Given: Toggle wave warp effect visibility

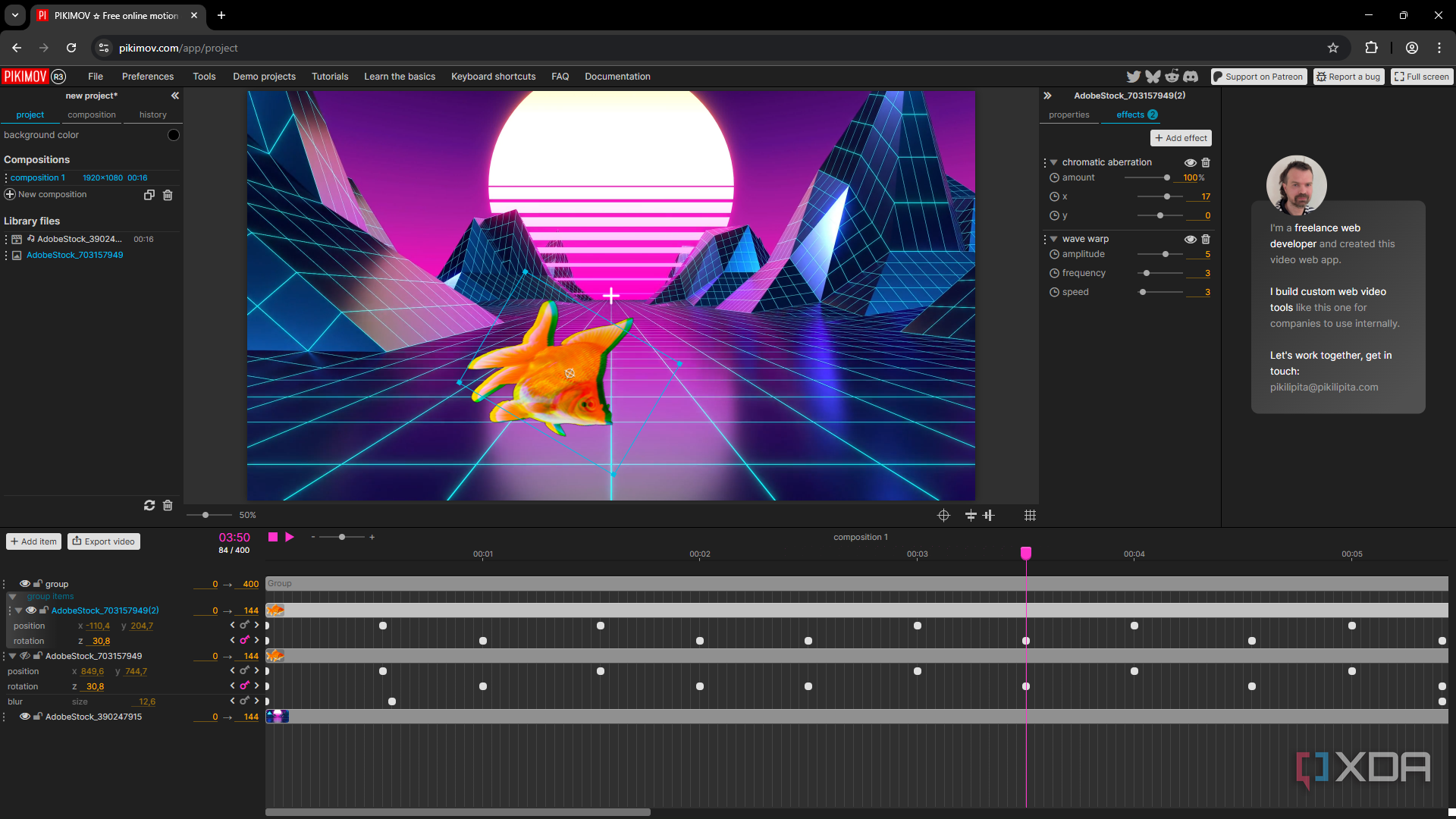Looking at the screenshot, I should (x=1191, y=239).
